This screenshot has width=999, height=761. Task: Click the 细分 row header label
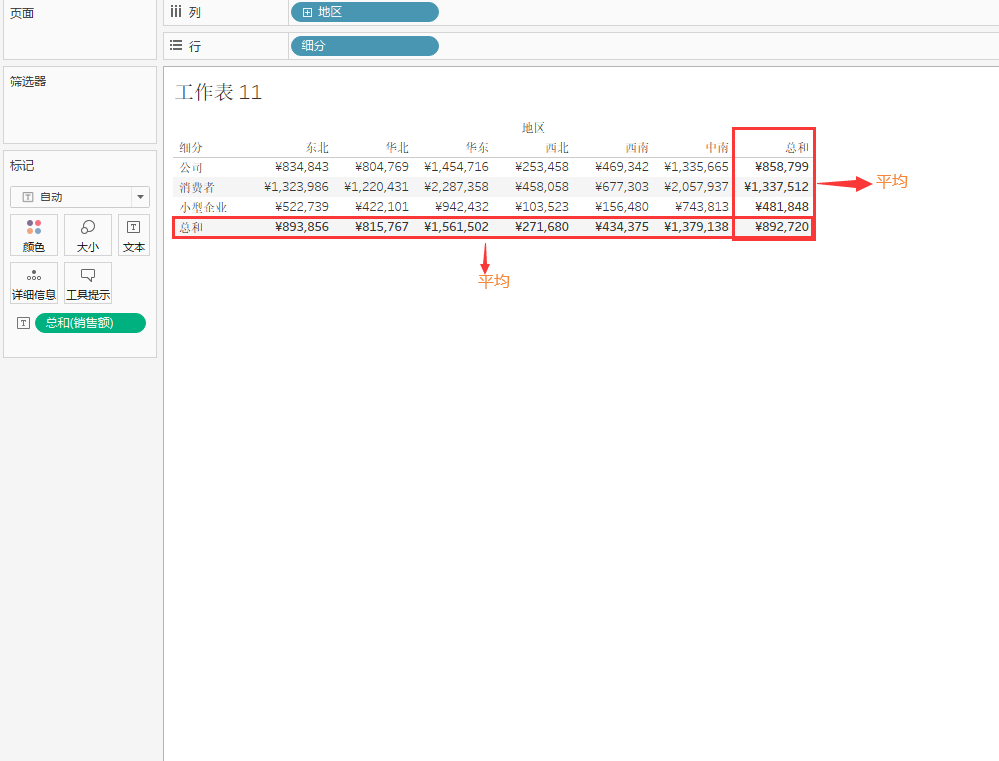[x=190, y=148]
